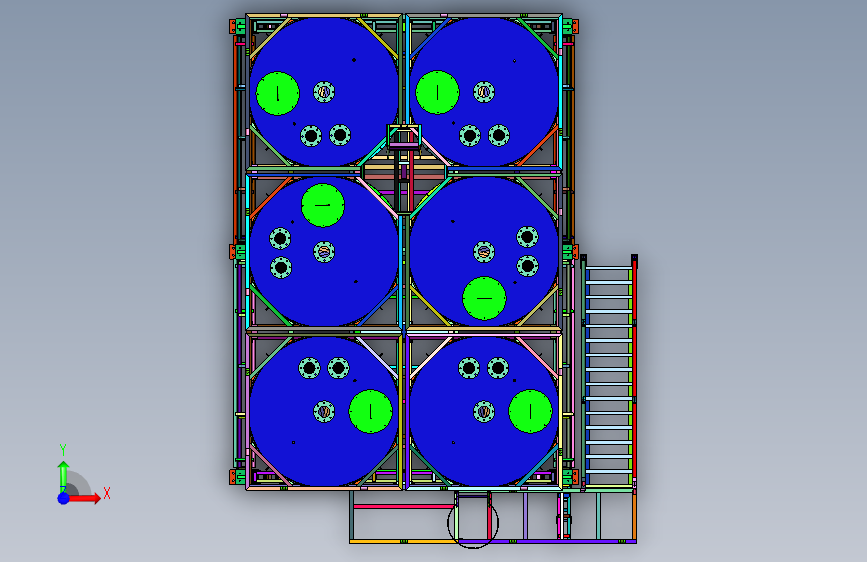Select the black circle outline on the bottom platform frame
The height and width of the screenshot is (562, 867).
[473, 522]
